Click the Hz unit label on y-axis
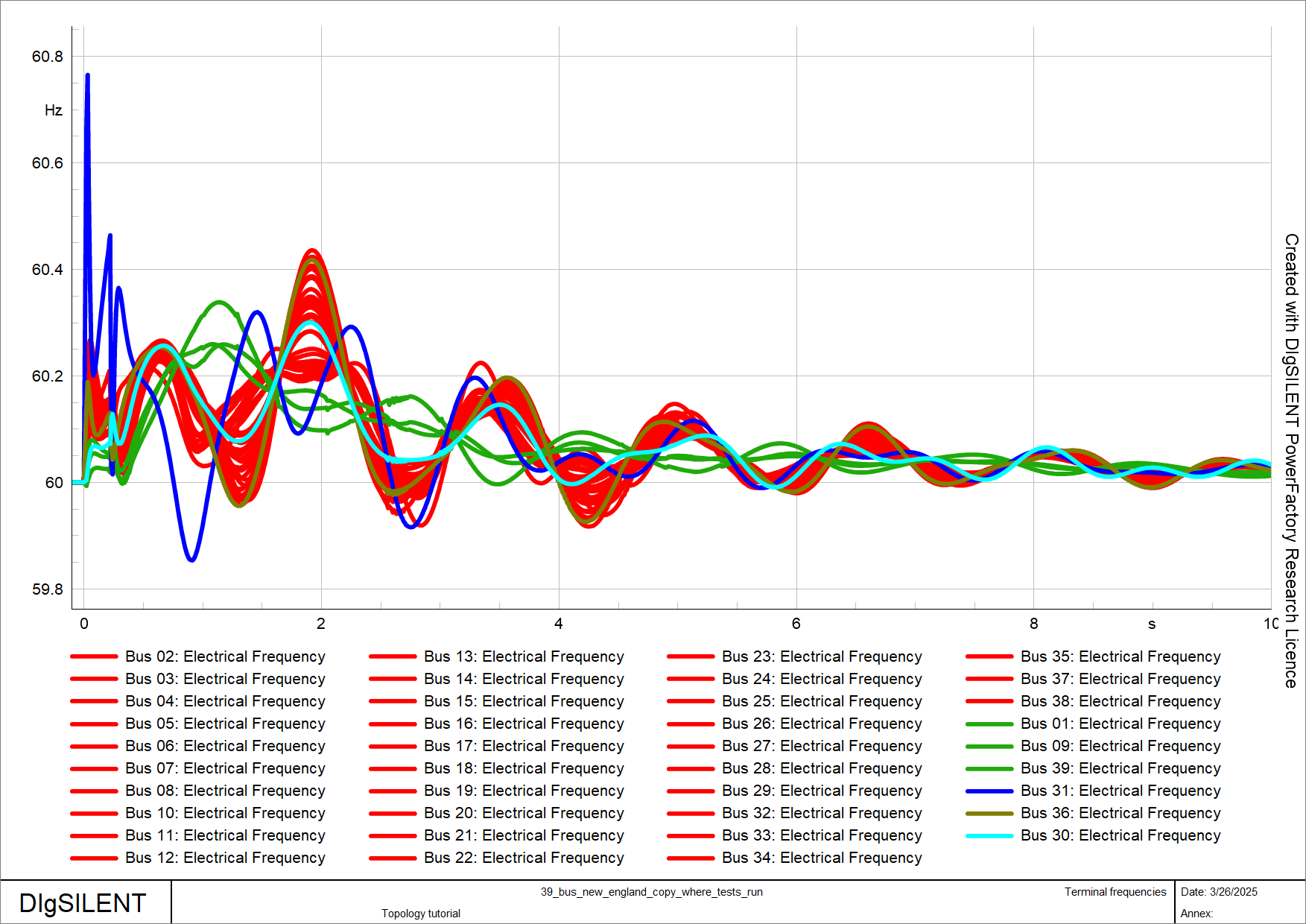This screenshot has width=1306, height=924. click(x=54, y=110)
